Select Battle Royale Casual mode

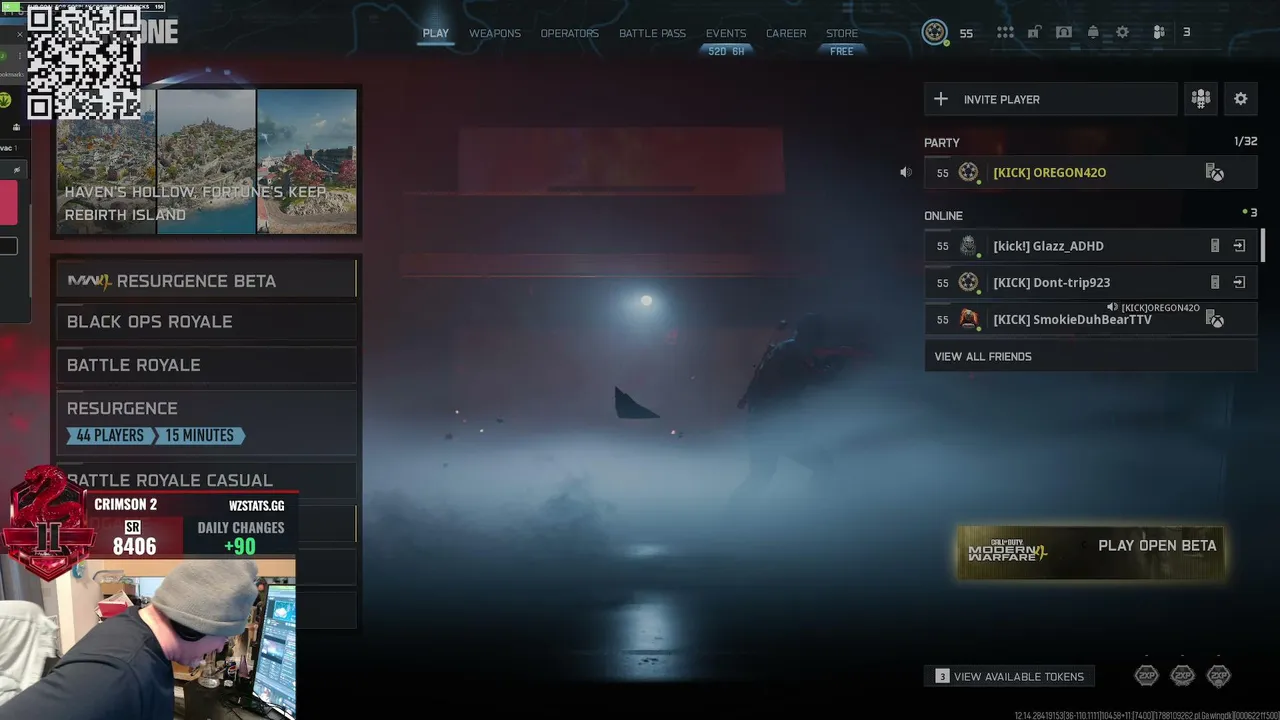pos(206,480)
